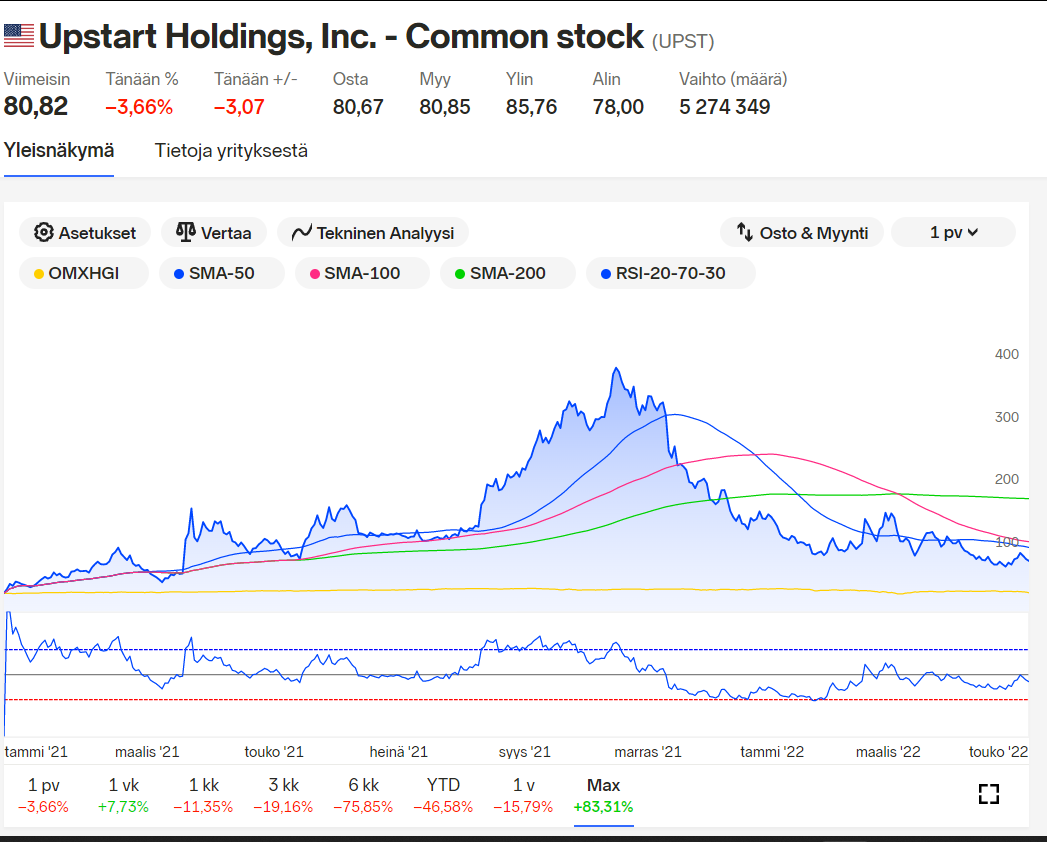
Task: Click the last price value 80,82
Action: click(x=36, y=106)
